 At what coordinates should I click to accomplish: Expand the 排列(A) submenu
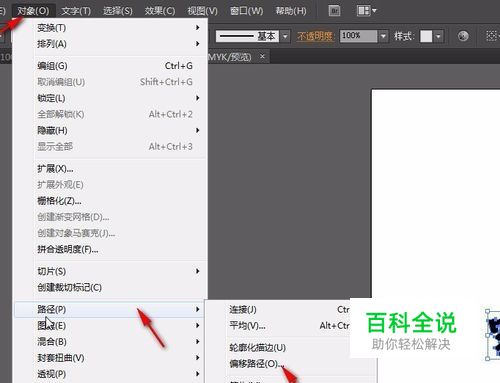click(110, 44)
